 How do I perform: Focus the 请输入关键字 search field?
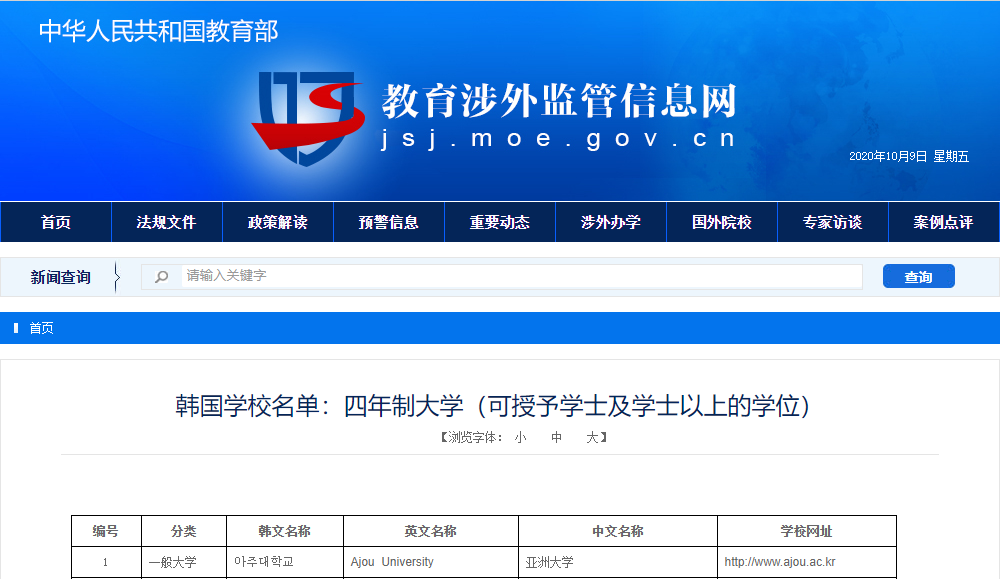pos(520,276)
